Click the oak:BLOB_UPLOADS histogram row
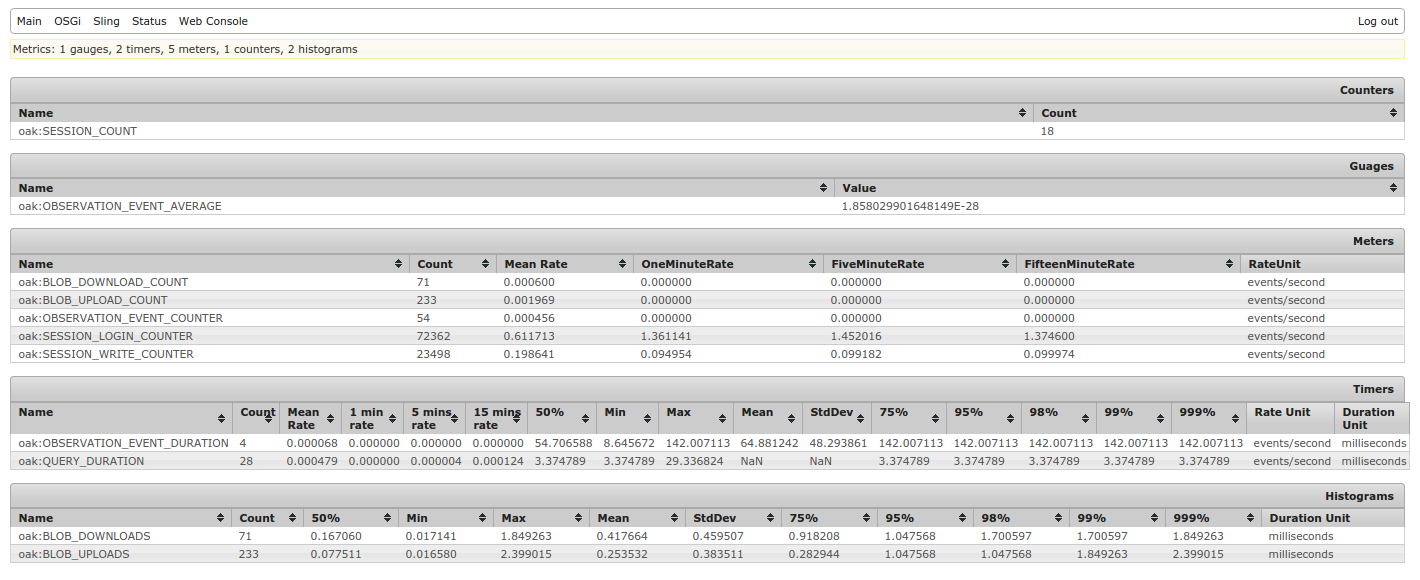The height and width of the screenshot is (580, 1420). (x=74, y=554)
